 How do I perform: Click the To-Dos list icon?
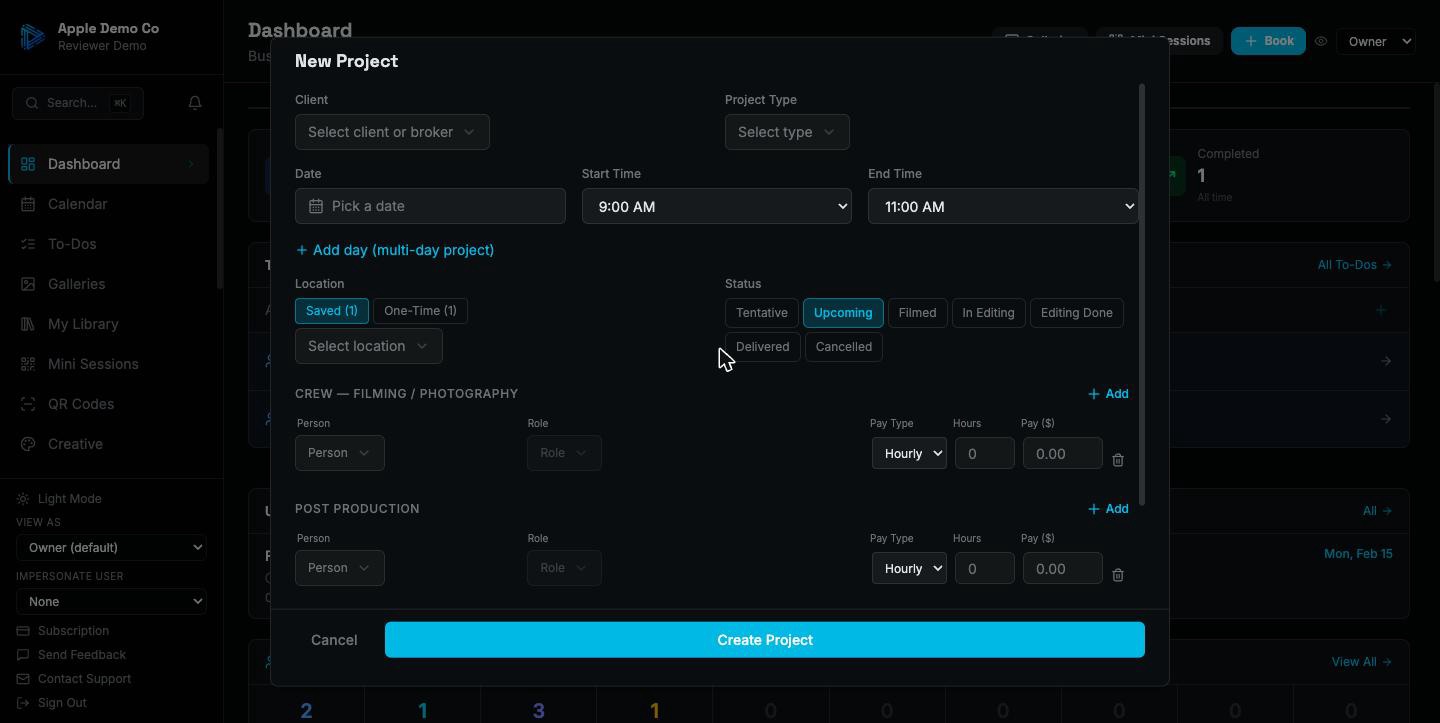[28, 244]
